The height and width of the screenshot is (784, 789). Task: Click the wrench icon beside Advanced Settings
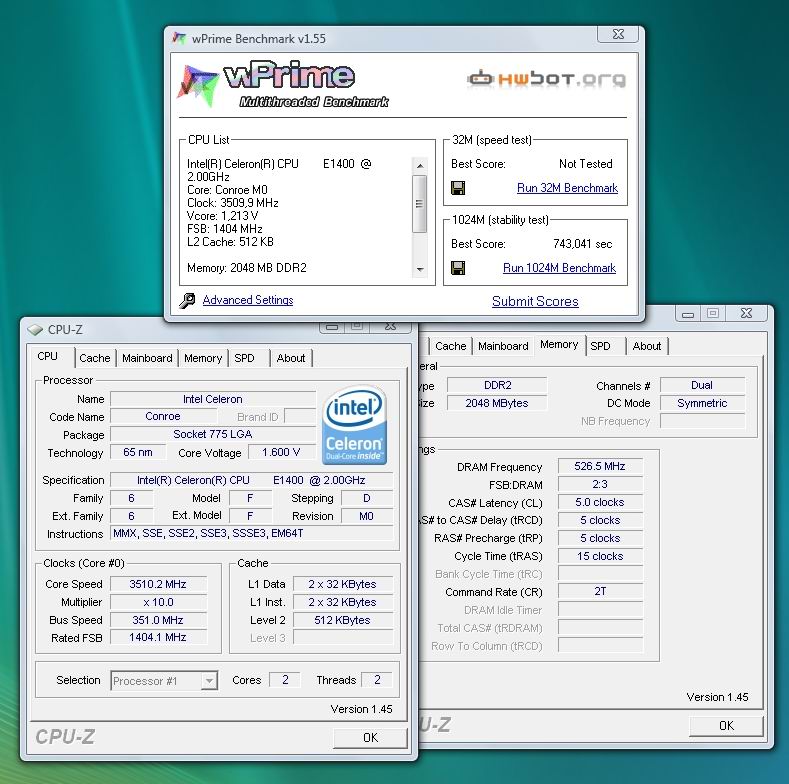click(187, 300)
